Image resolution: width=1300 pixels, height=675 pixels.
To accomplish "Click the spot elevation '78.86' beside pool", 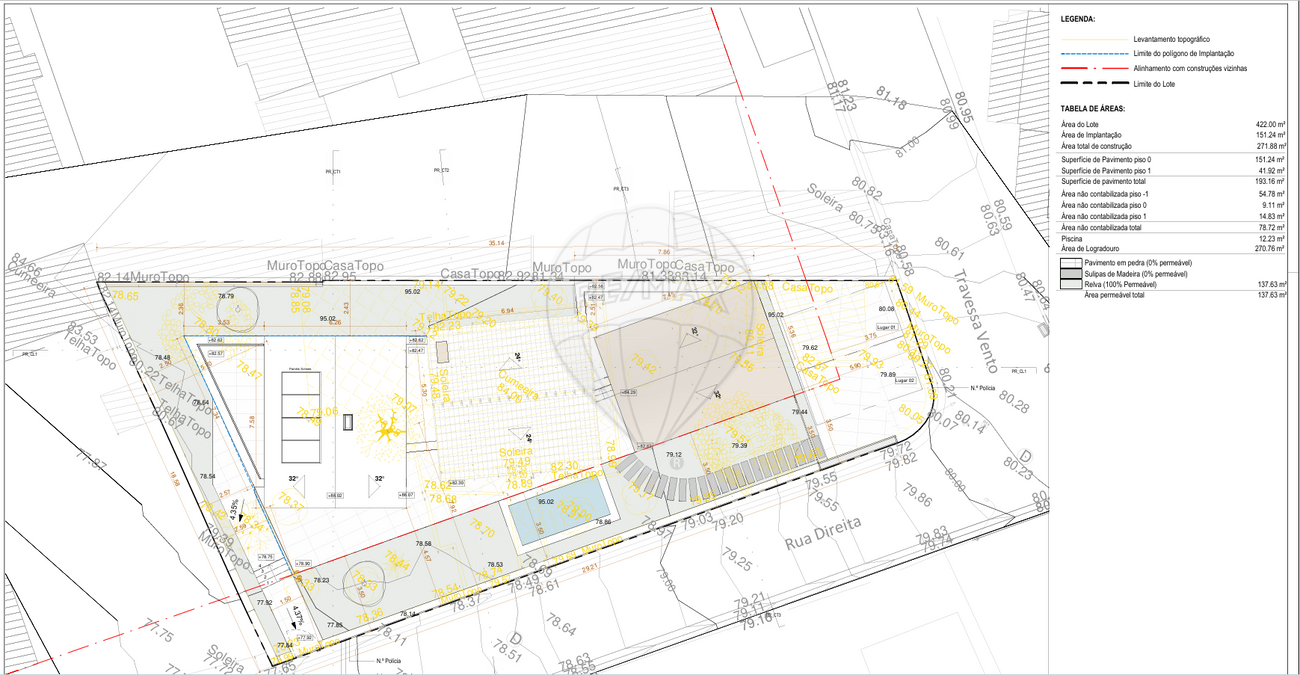I will tap(603, 523).
